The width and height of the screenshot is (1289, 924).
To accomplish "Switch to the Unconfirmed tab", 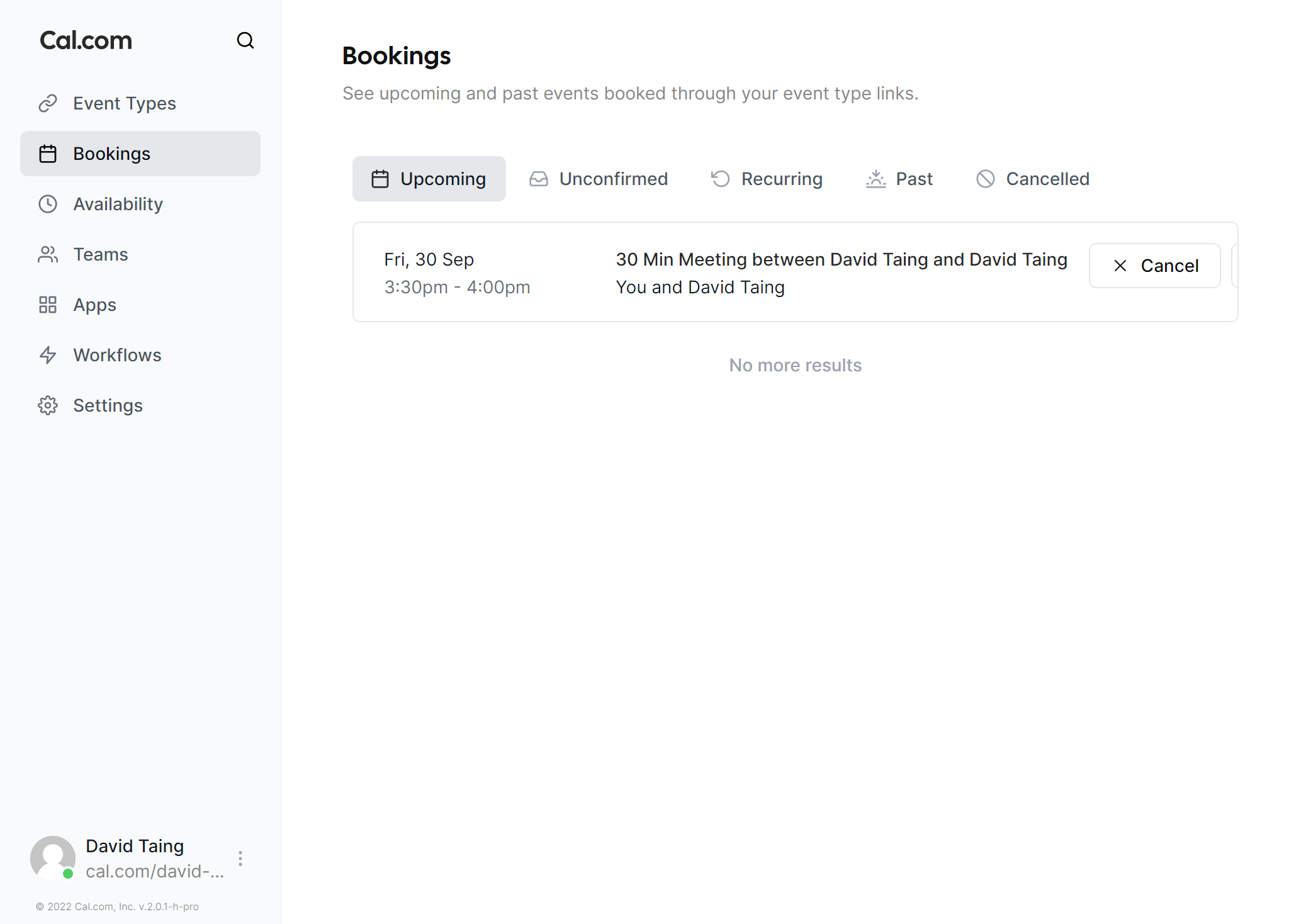I will (x=598, y=179).
